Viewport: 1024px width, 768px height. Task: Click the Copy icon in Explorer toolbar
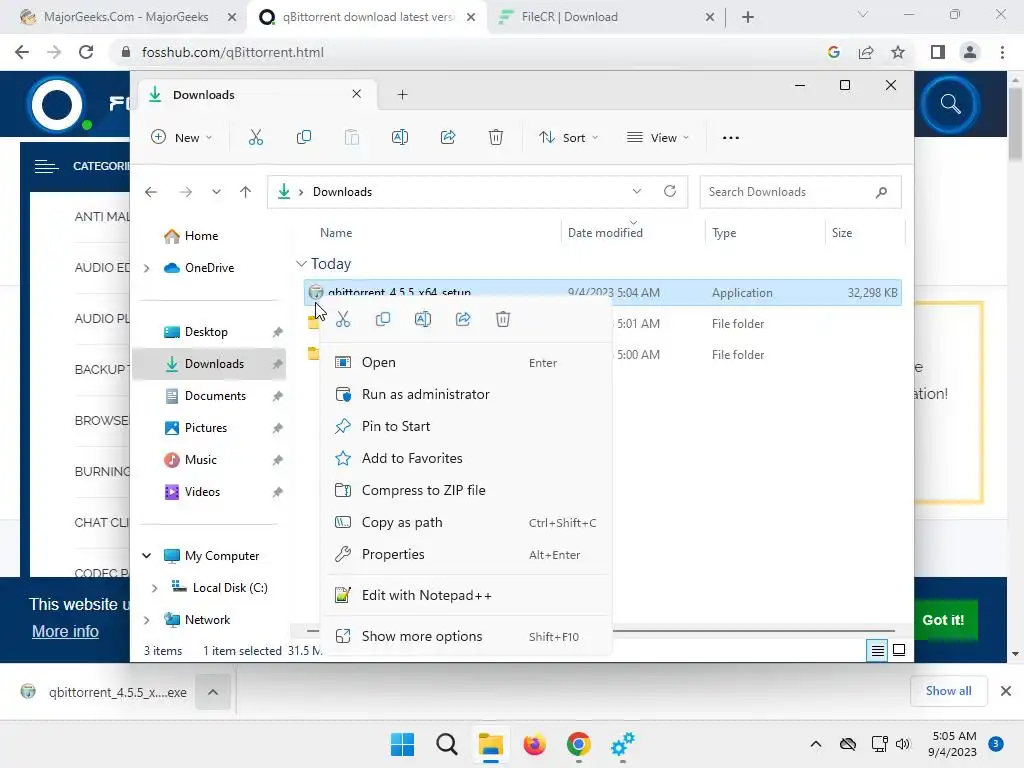coord(304,137)
